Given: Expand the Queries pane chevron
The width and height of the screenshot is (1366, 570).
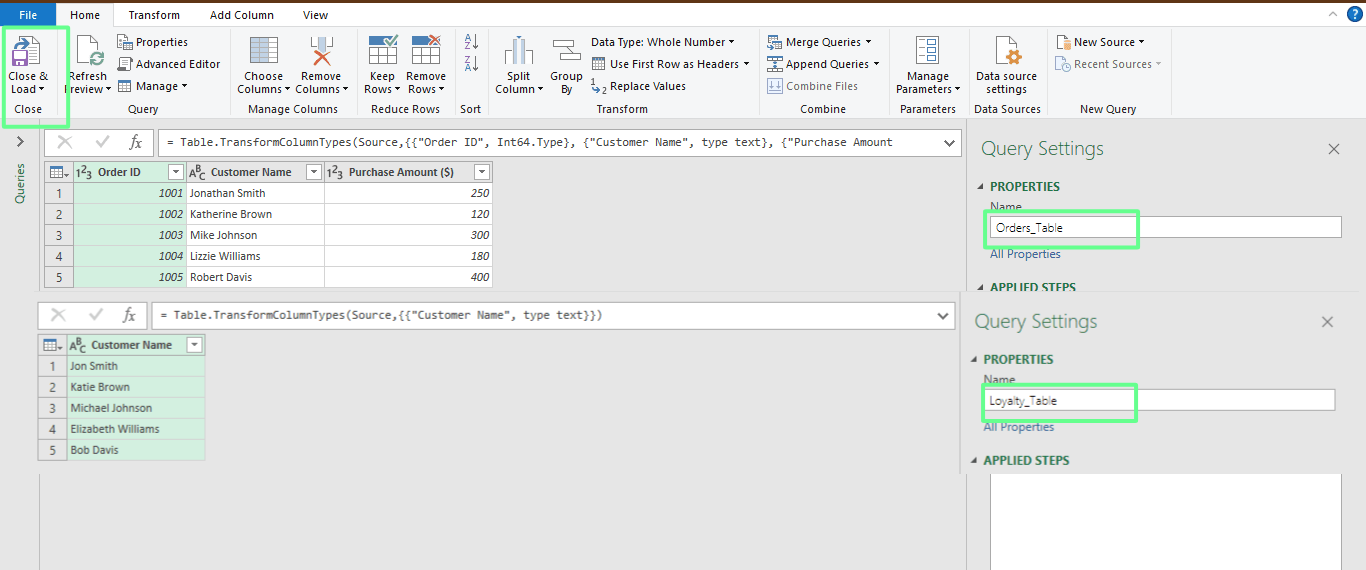Looking at the screenshot, I should 20,142.
